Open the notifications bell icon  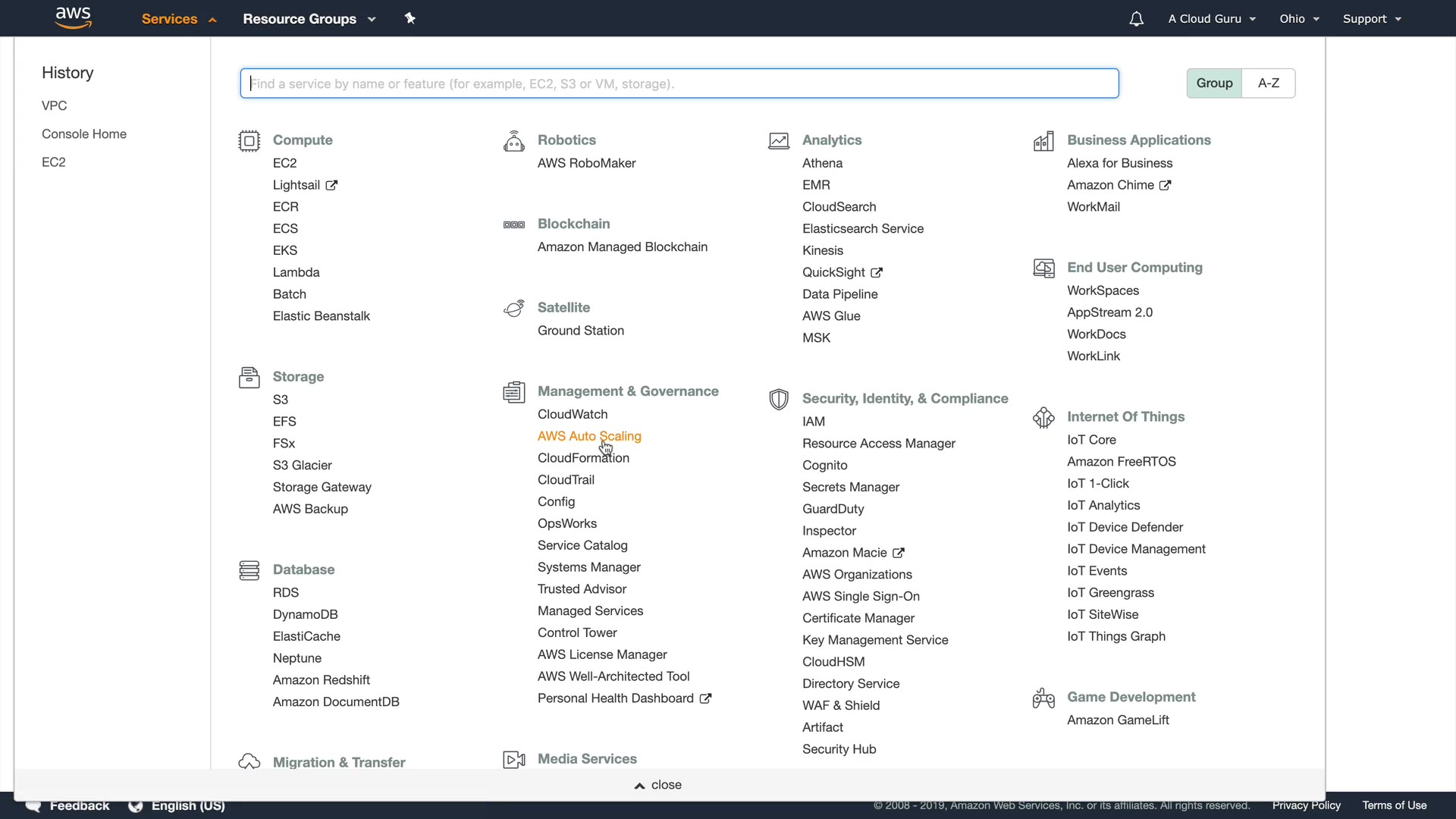1136,19
